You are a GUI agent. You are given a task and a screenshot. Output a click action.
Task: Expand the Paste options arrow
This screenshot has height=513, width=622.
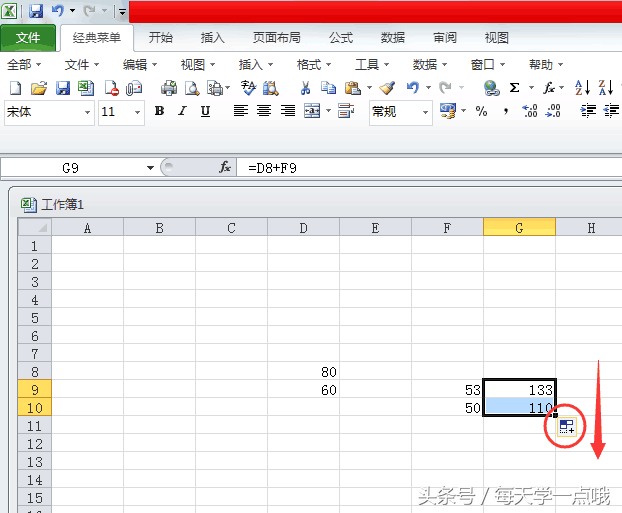click(369, 88)
